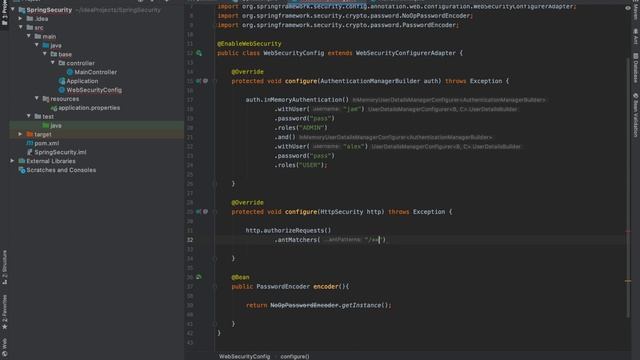
Task: Click the .idea folder icon
Action: [30, 18]
